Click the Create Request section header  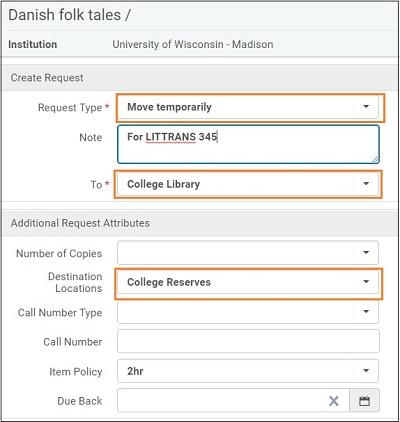point(47,78)
